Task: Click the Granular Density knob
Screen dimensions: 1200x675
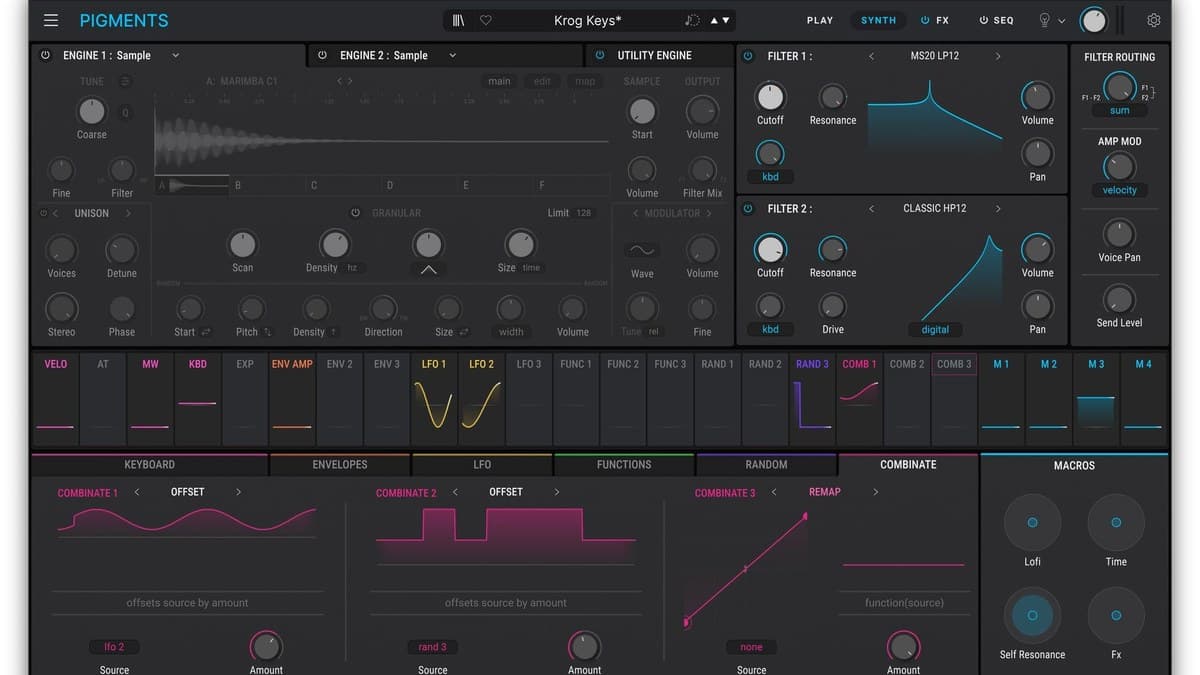Action: click(334, 244)
